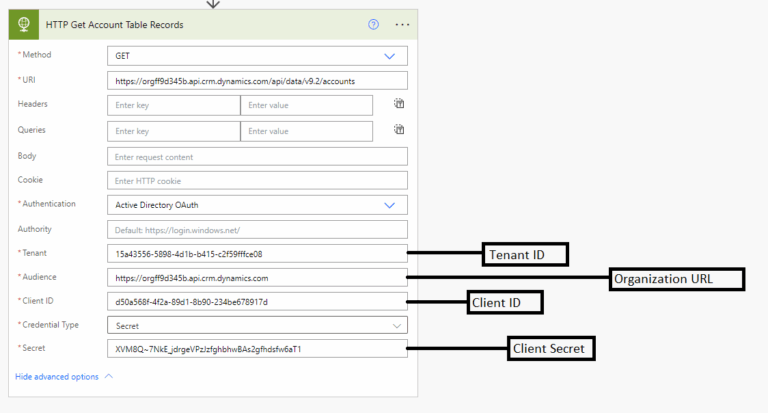Click the Authentication field label
The width and height of the screenshot is (768, 413).
point(47,203)
